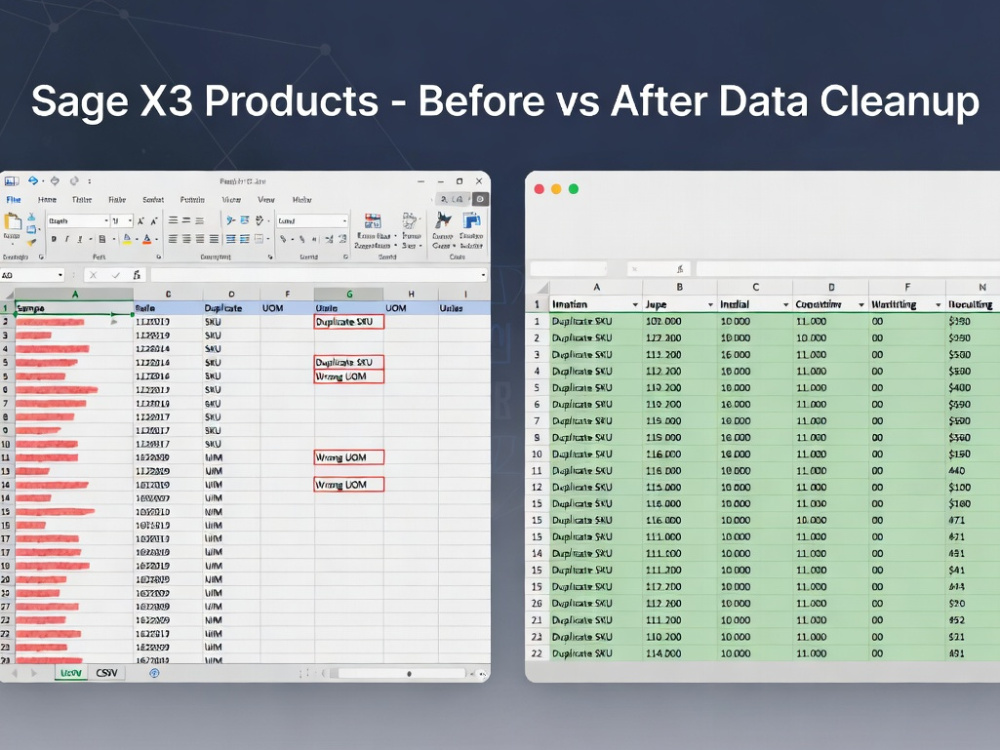Click the formula bar input in left window

coord(318,275)
